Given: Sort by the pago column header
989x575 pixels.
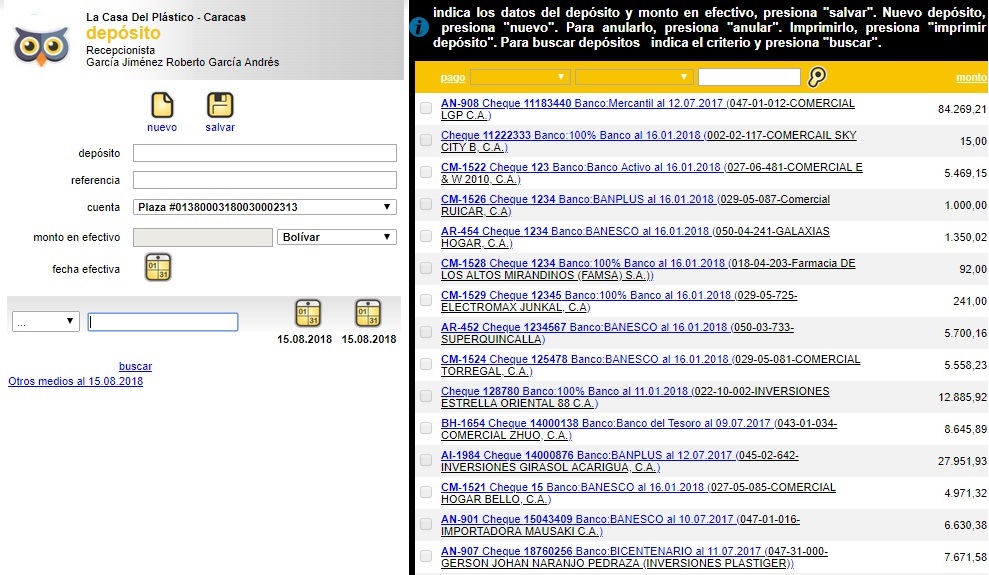Looking at the screenshot, I should click(x=452, y=78).
